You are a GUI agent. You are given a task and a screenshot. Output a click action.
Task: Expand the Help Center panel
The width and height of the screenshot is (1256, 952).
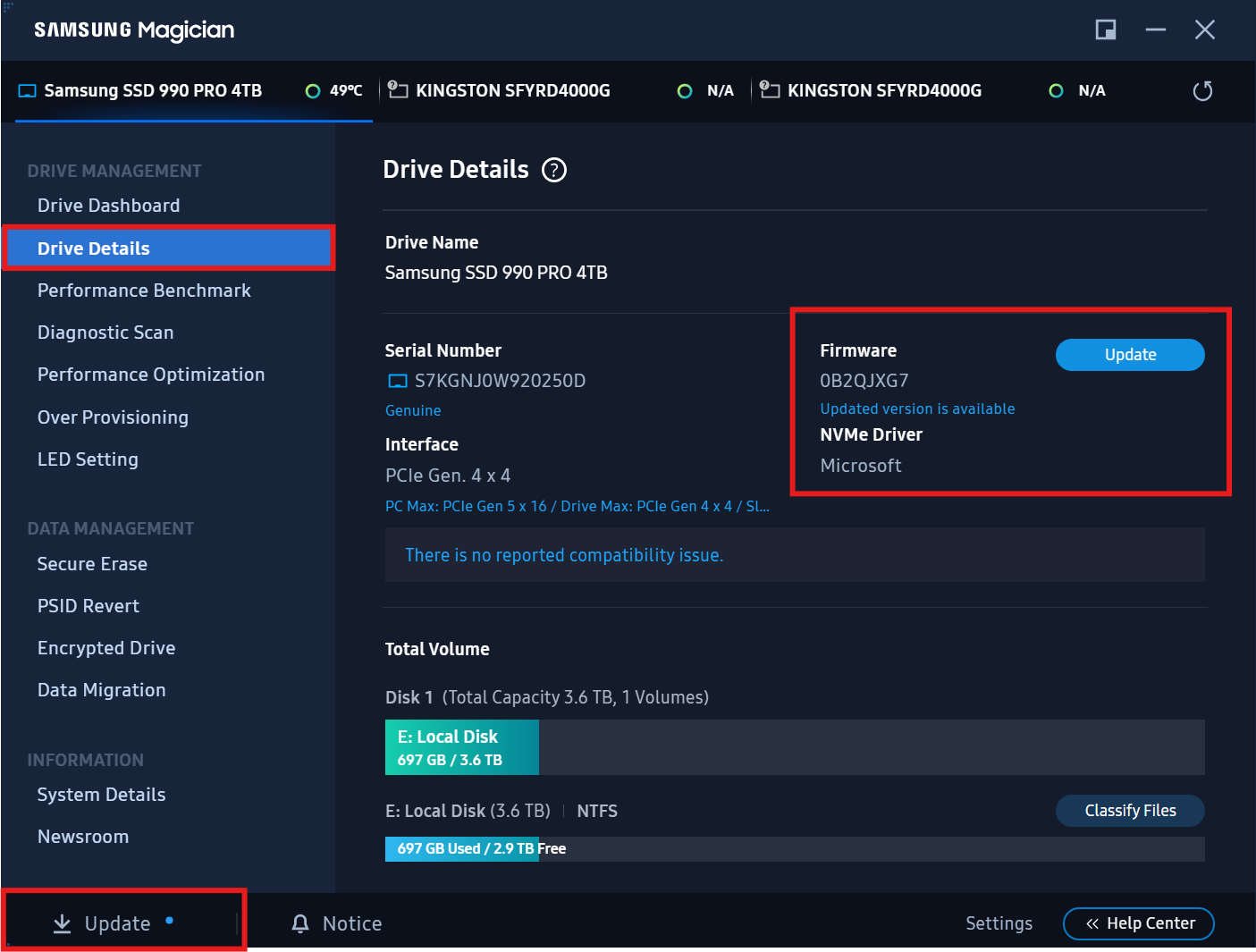click(x=1138, y=923)
